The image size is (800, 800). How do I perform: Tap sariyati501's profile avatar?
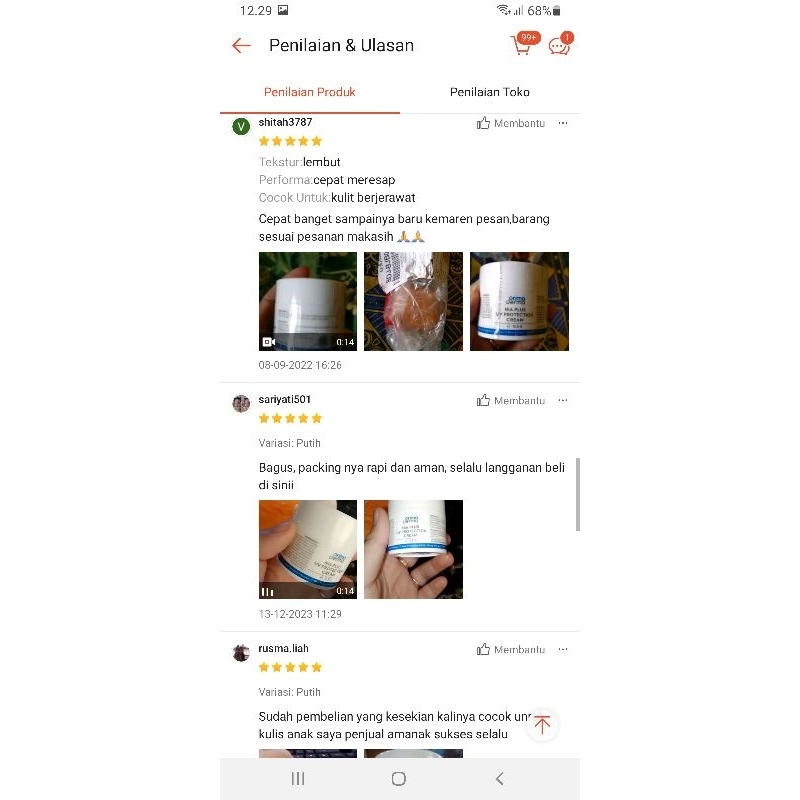point(241,403)
